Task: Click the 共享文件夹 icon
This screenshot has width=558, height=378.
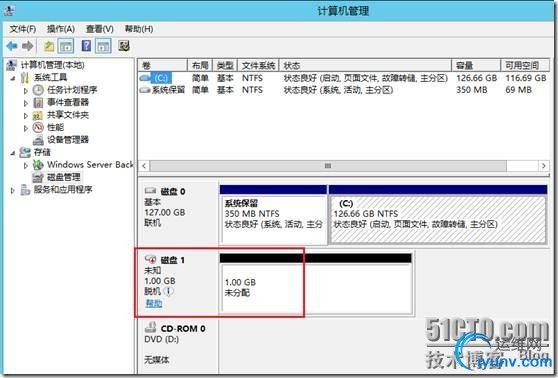Action: pyautogui.click(x=38, y=115)
